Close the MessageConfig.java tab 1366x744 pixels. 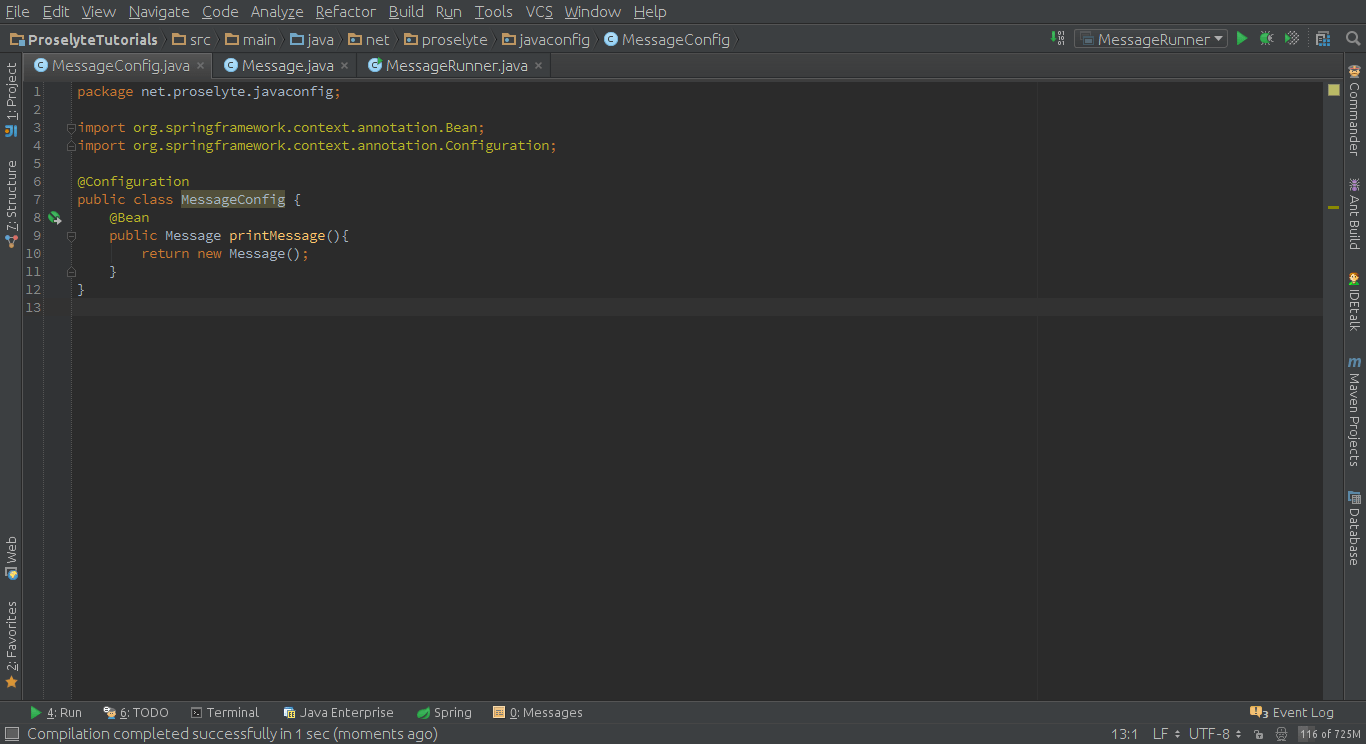pyautogui.click(x=200, y=66)
